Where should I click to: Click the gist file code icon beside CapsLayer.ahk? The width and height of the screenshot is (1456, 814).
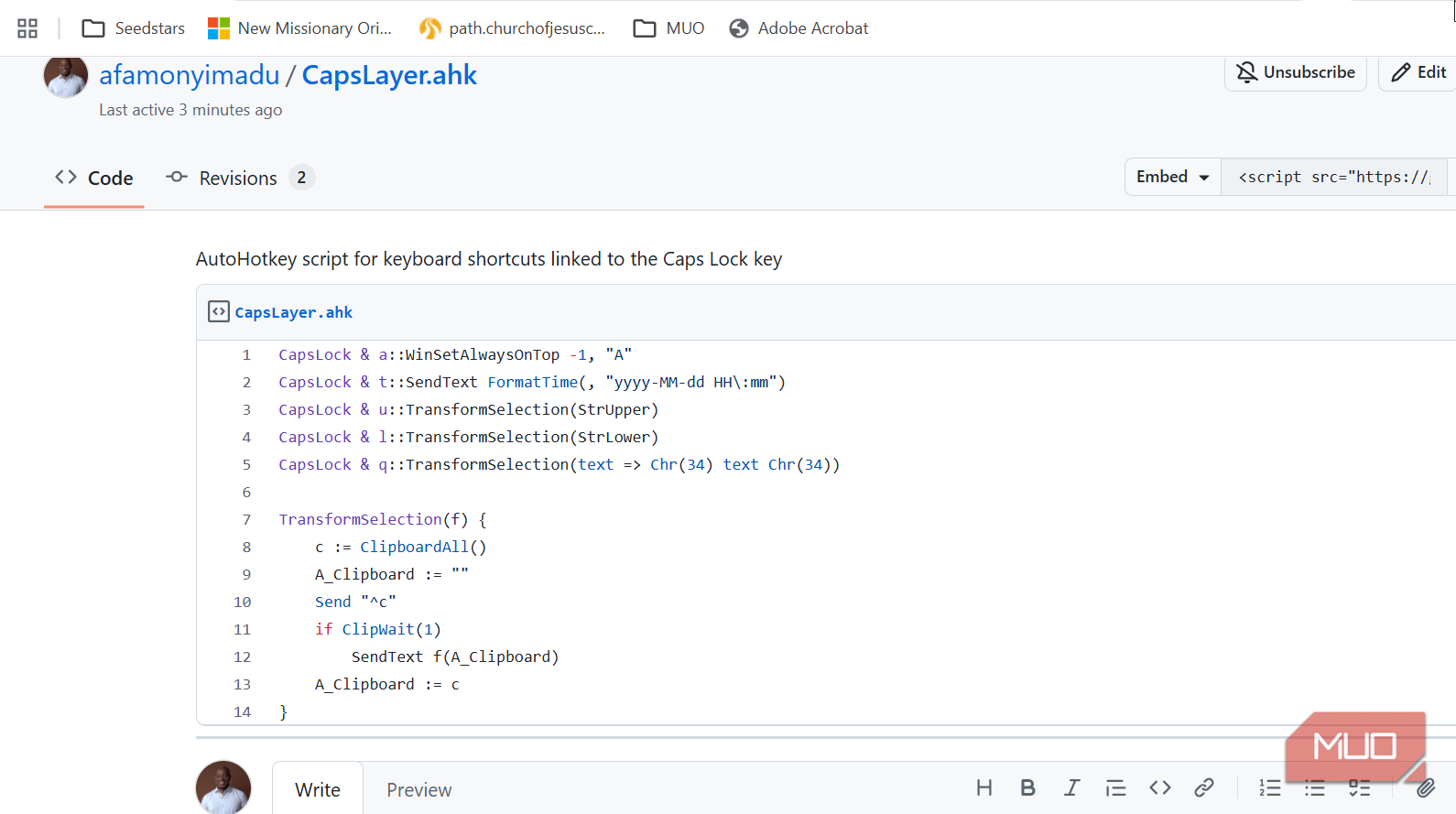(219, 312)
